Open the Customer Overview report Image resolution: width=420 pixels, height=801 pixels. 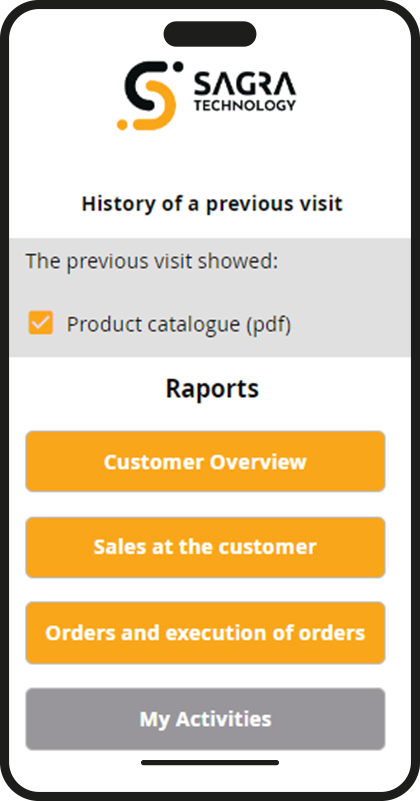[x=205, y=461]
